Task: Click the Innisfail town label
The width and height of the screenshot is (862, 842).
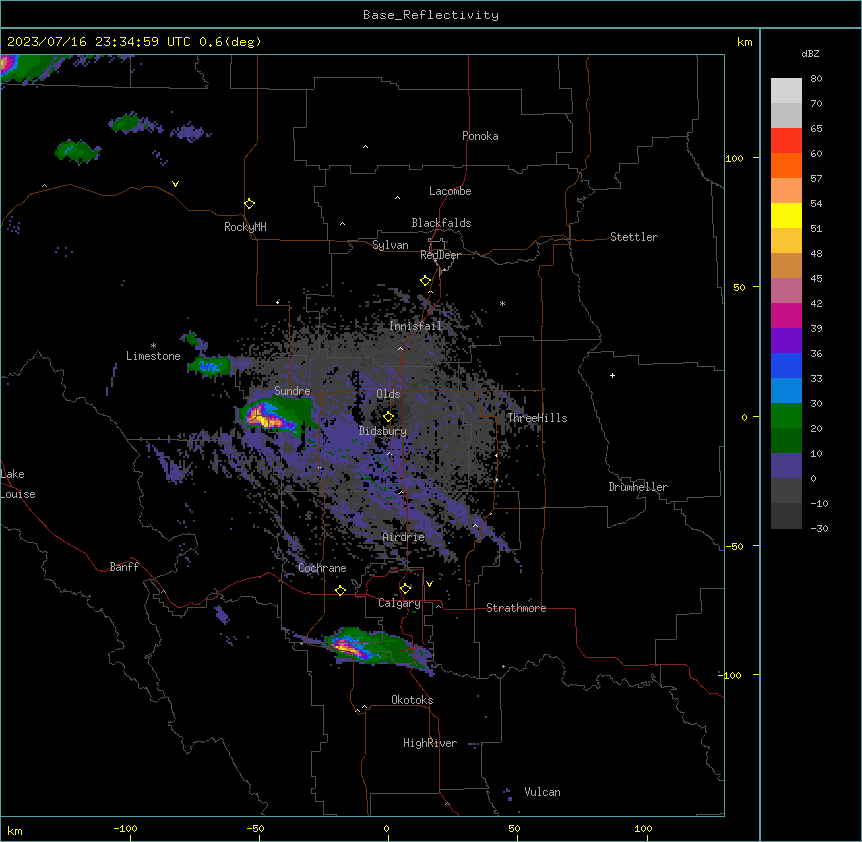Action: coord(415,326)
